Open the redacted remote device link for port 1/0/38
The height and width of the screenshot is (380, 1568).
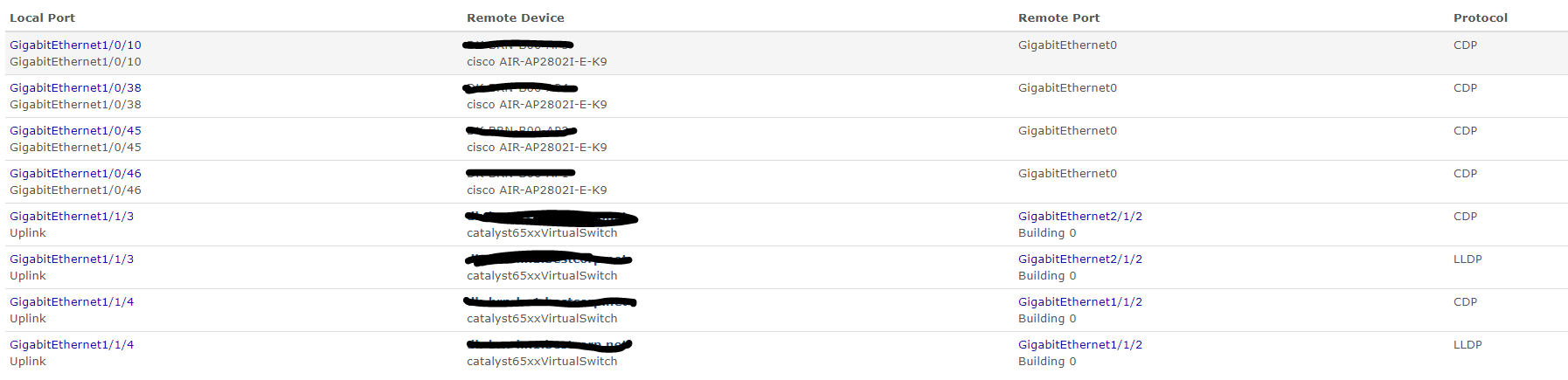(x=521, y=87)
